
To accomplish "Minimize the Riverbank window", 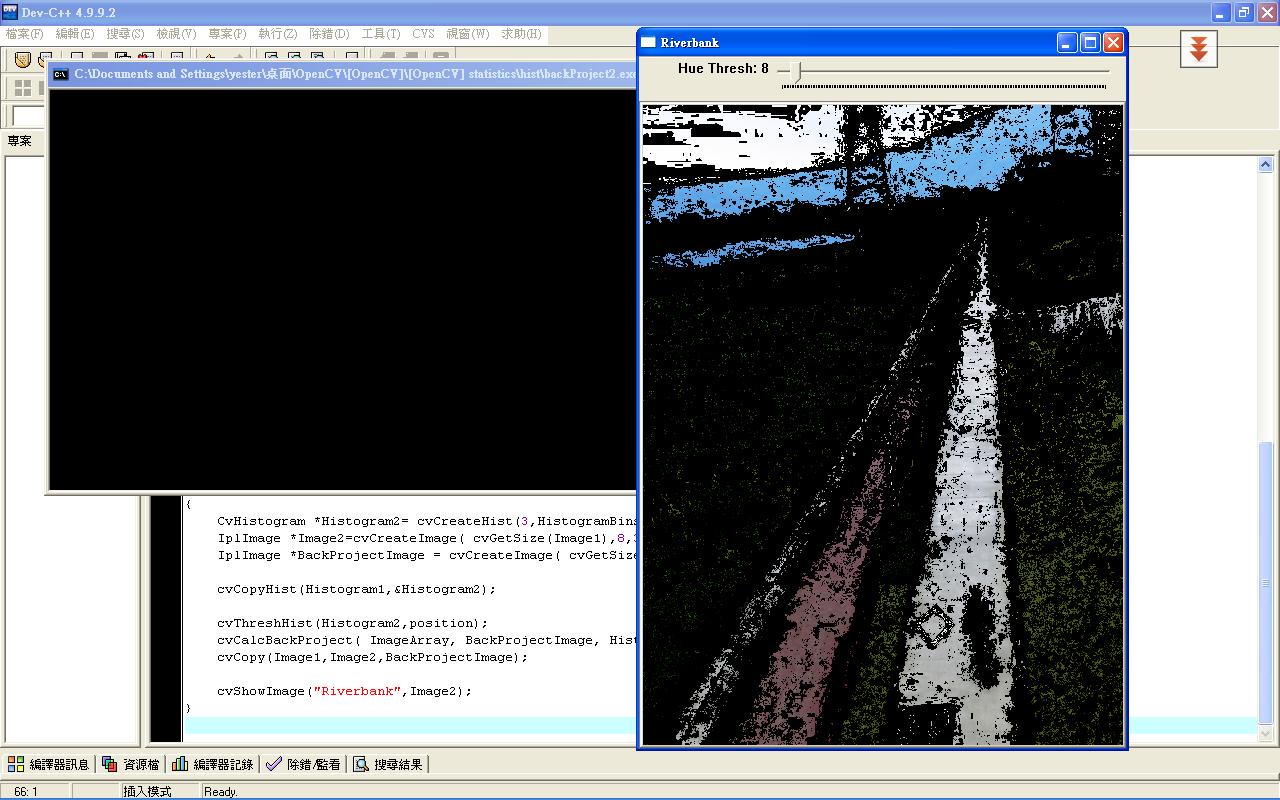I will tap(1068, 42).
